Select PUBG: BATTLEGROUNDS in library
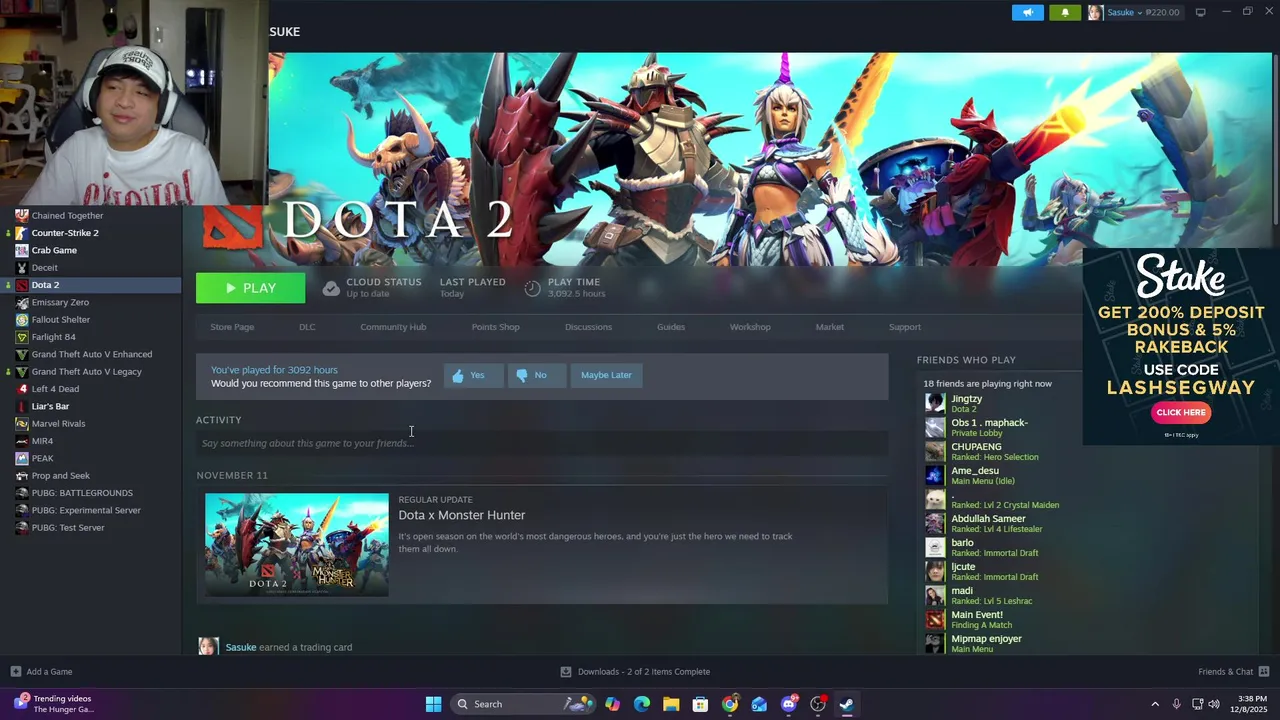 tap(82, 493)
